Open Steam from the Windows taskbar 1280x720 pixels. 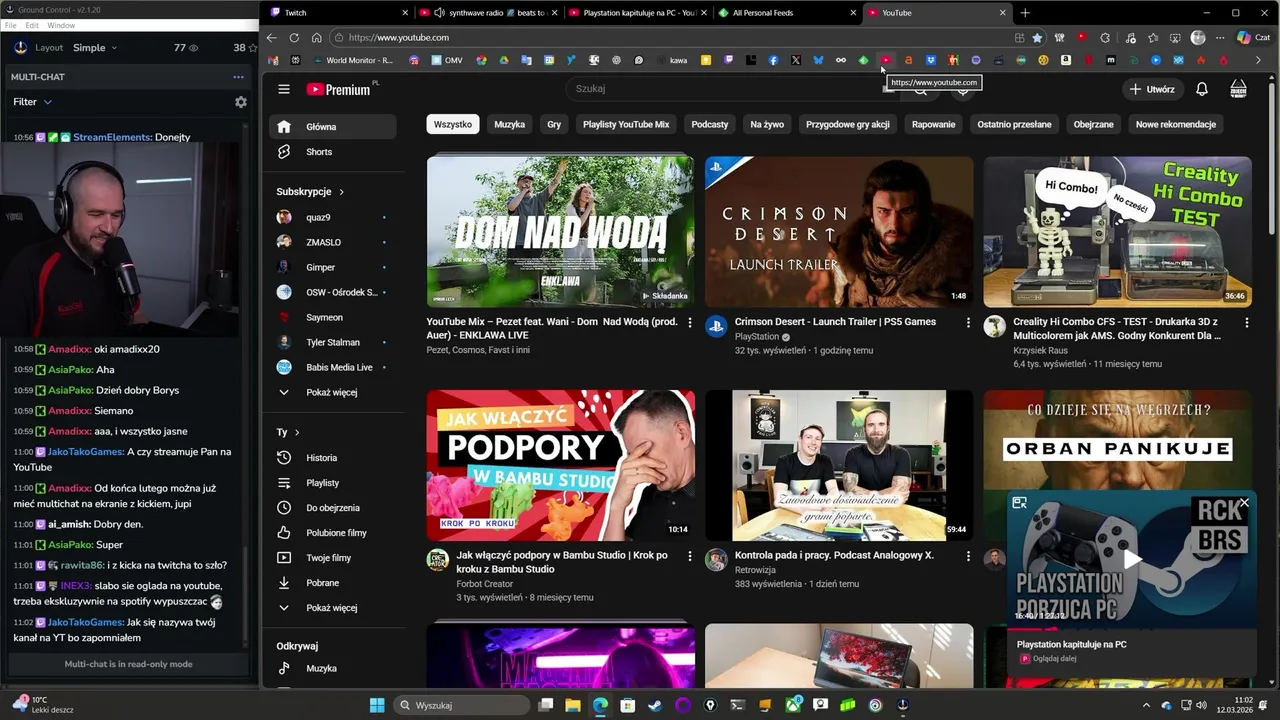pos(654,705)
